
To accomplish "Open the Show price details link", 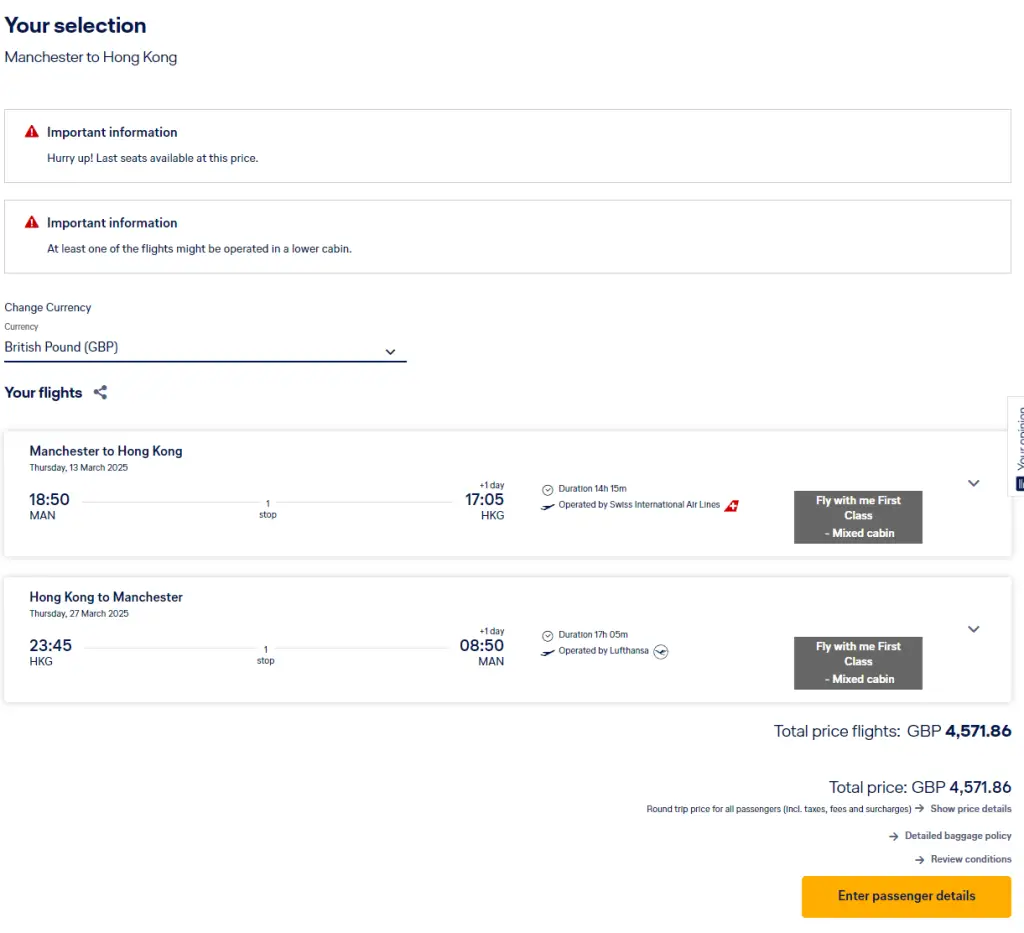I will click(x=970, y=809).
